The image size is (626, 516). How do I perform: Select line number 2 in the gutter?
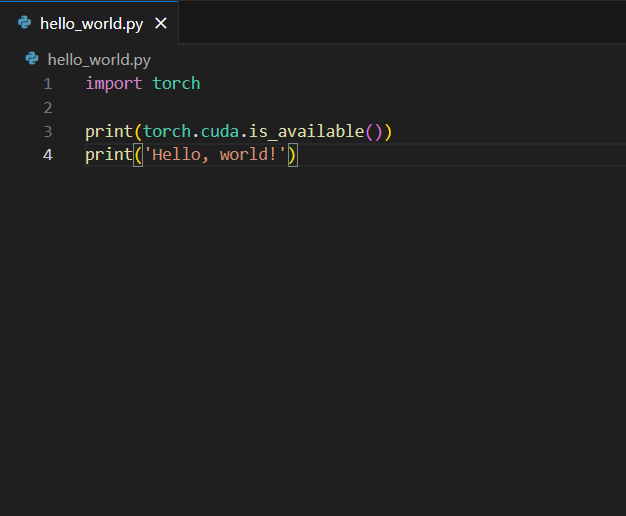coord(48,107)
